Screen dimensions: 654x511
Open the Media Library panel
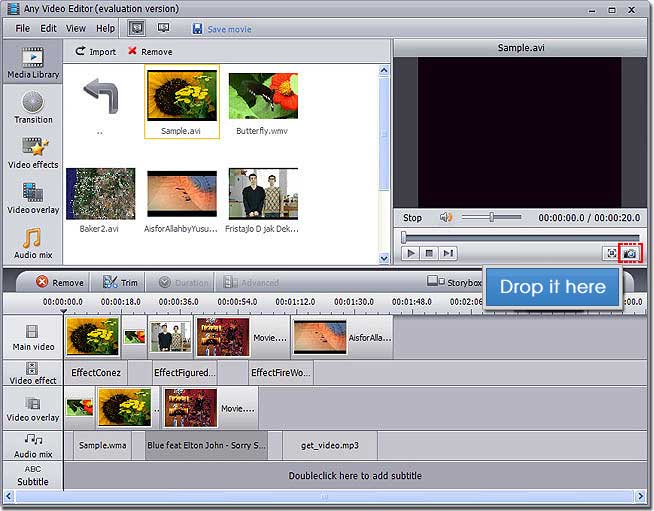tap(33, 63)
